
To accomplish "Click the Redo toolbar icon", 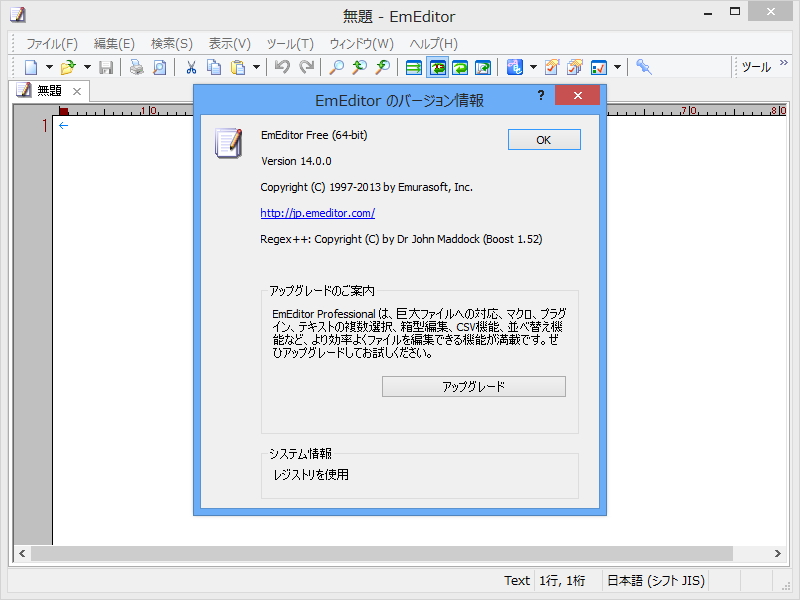I will [x=306, y=67].
